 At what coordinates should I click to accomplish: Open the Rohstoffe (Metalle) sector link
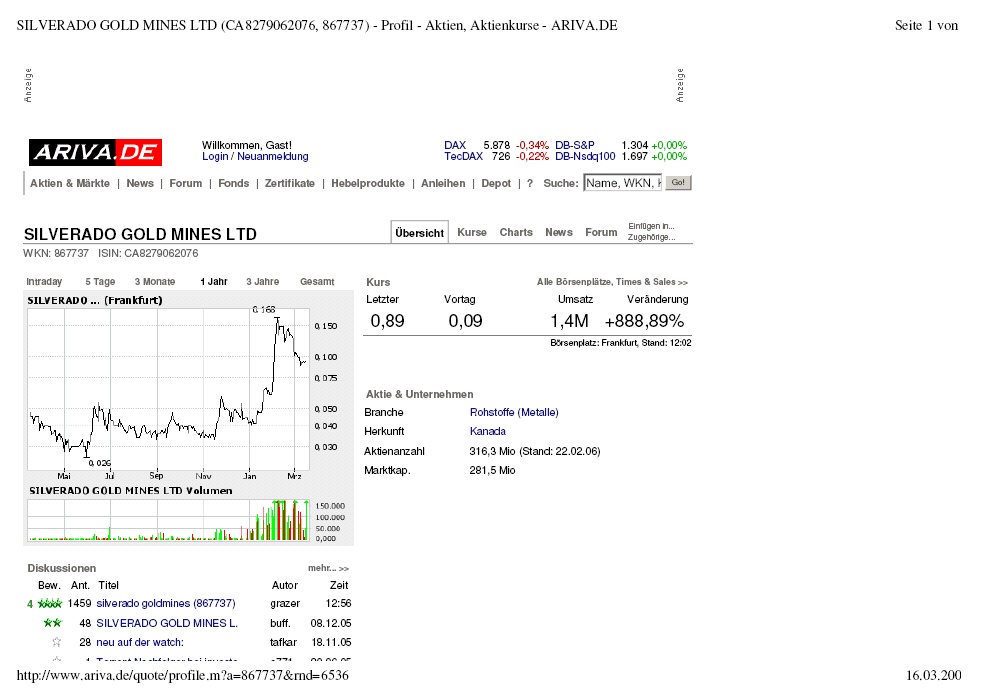point(514,413)
